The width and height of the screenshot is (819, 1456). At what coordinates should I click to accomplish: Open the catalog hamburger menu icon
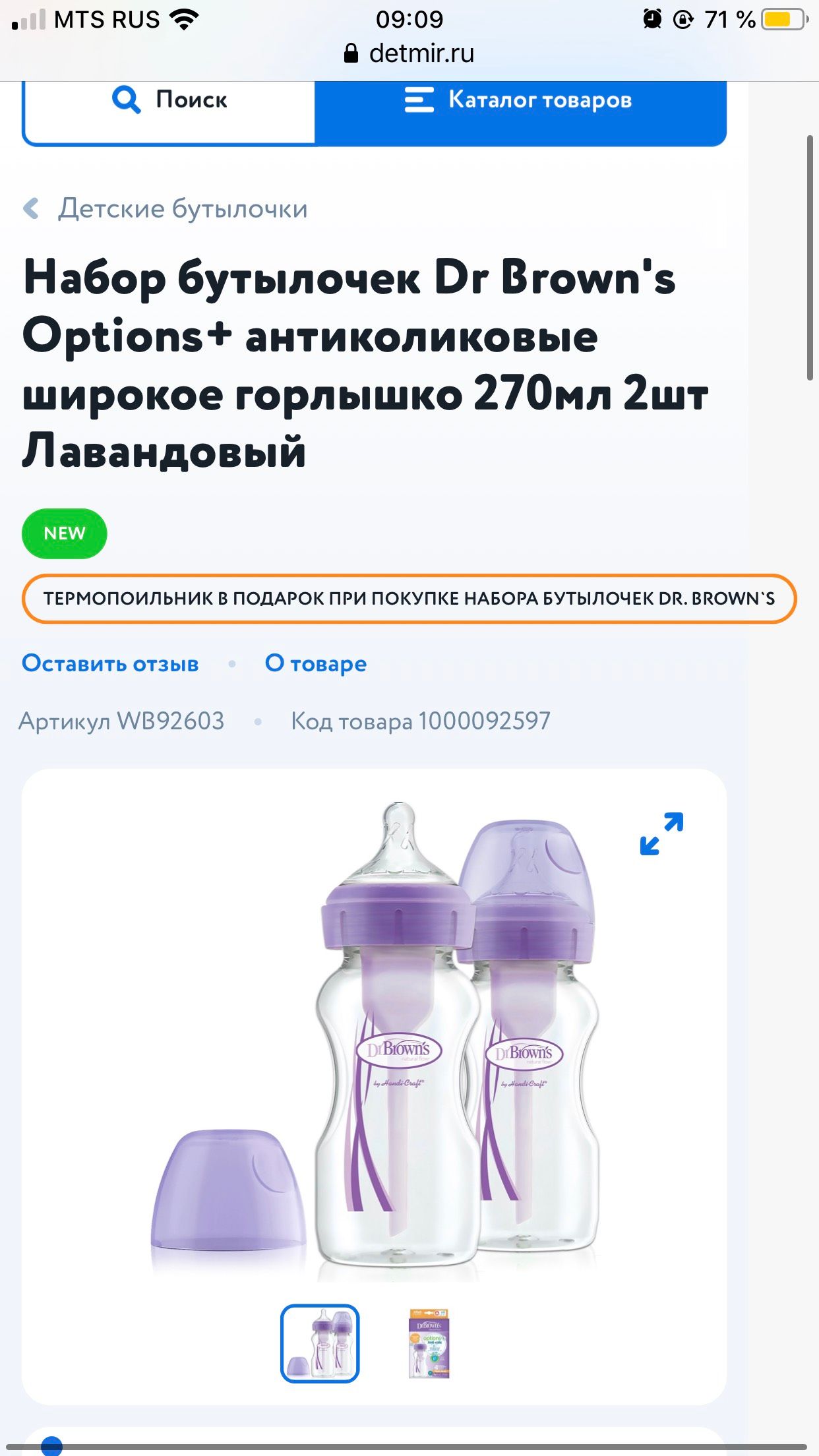[419, 100]
